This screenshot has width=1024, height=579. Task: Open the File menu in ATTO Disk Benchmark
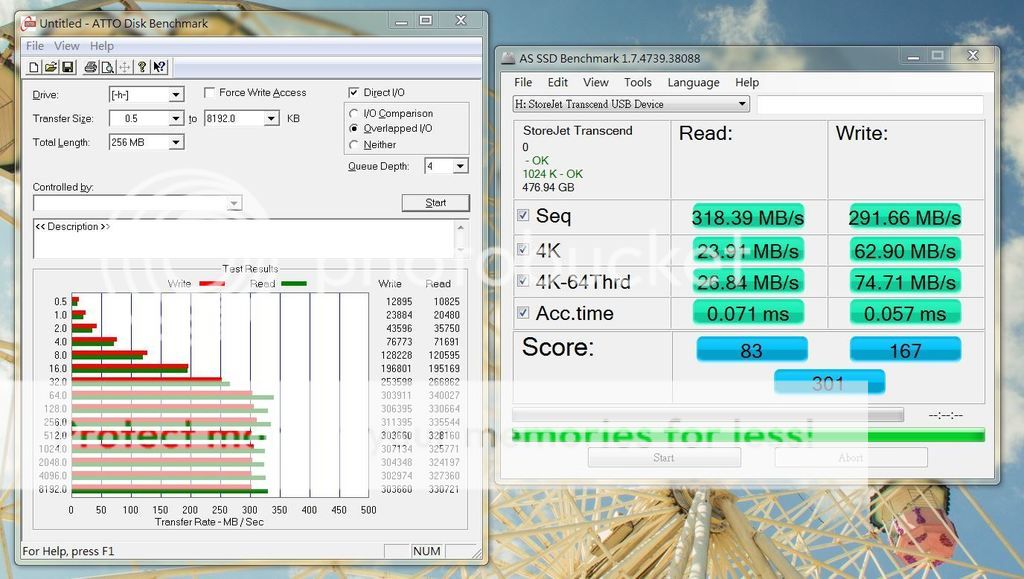click(35, 46)
